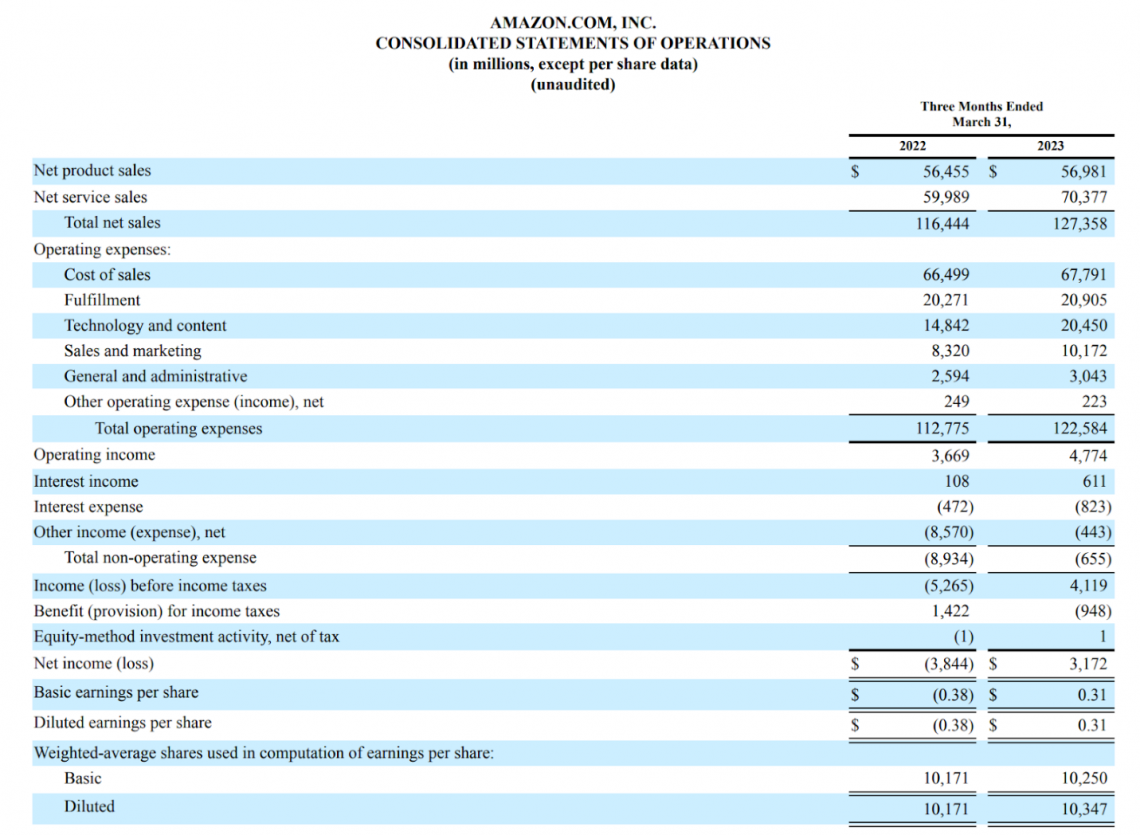Select the "Interest income" row label
1140x835 pixels.
coord(86,482)
